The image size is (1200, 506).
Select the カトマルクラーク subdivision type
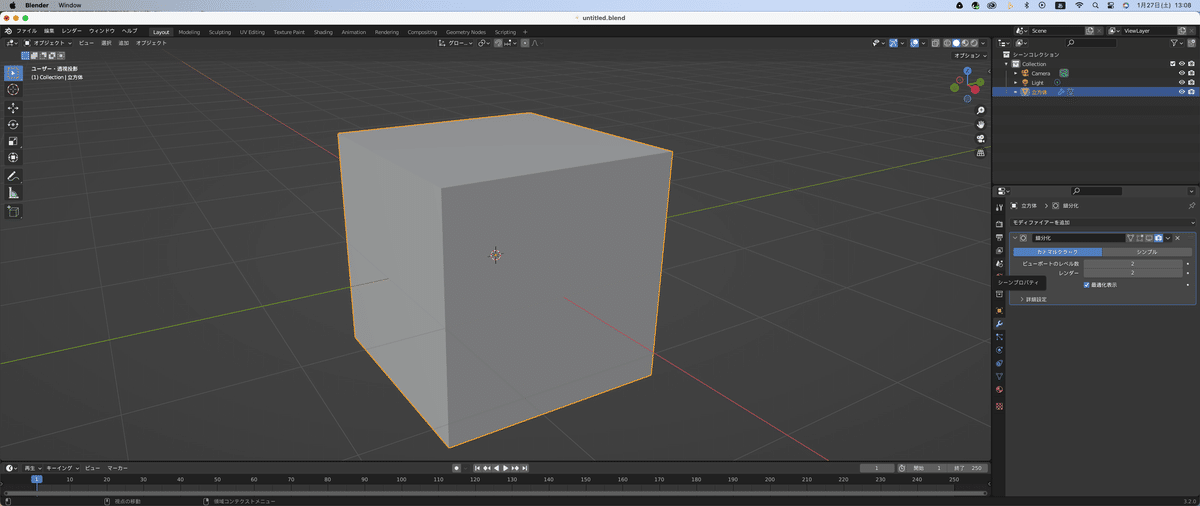tap(1056, 251)
